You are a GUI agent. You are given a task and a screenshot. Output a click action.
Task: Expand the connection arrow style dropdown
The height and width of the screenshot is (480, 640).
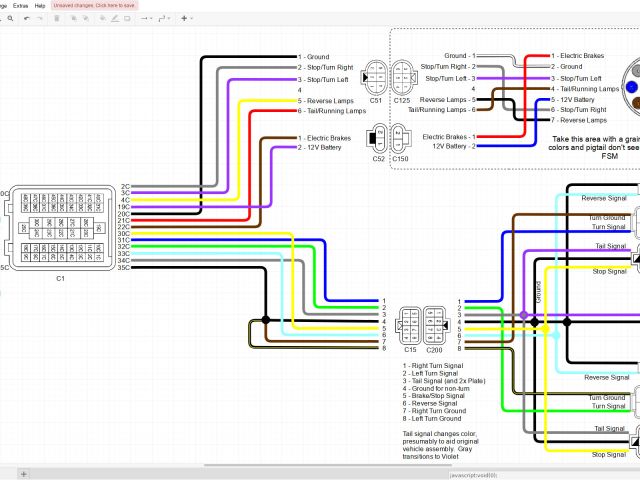tap(148, 18)
